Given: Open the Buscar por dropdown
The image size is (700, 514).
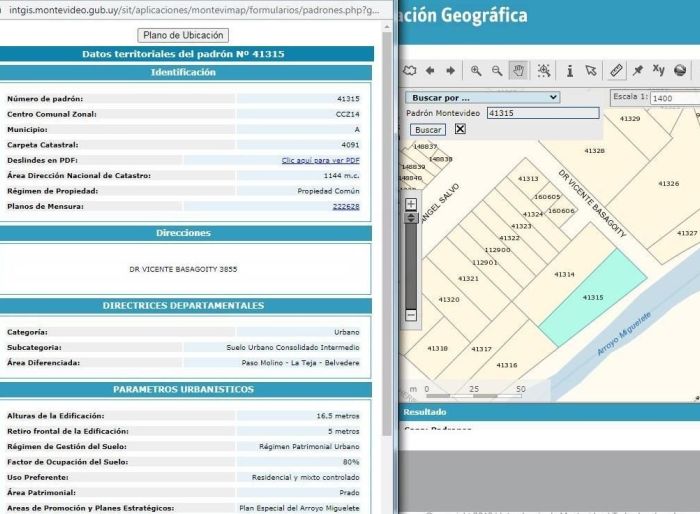Looking at the screenshot, I should click(x=483, y=97).
